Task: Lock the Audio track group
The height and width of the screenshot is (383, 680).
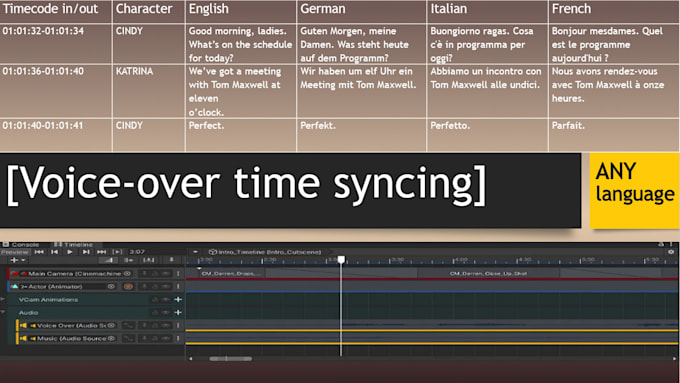Action: [x=155, y=312]
